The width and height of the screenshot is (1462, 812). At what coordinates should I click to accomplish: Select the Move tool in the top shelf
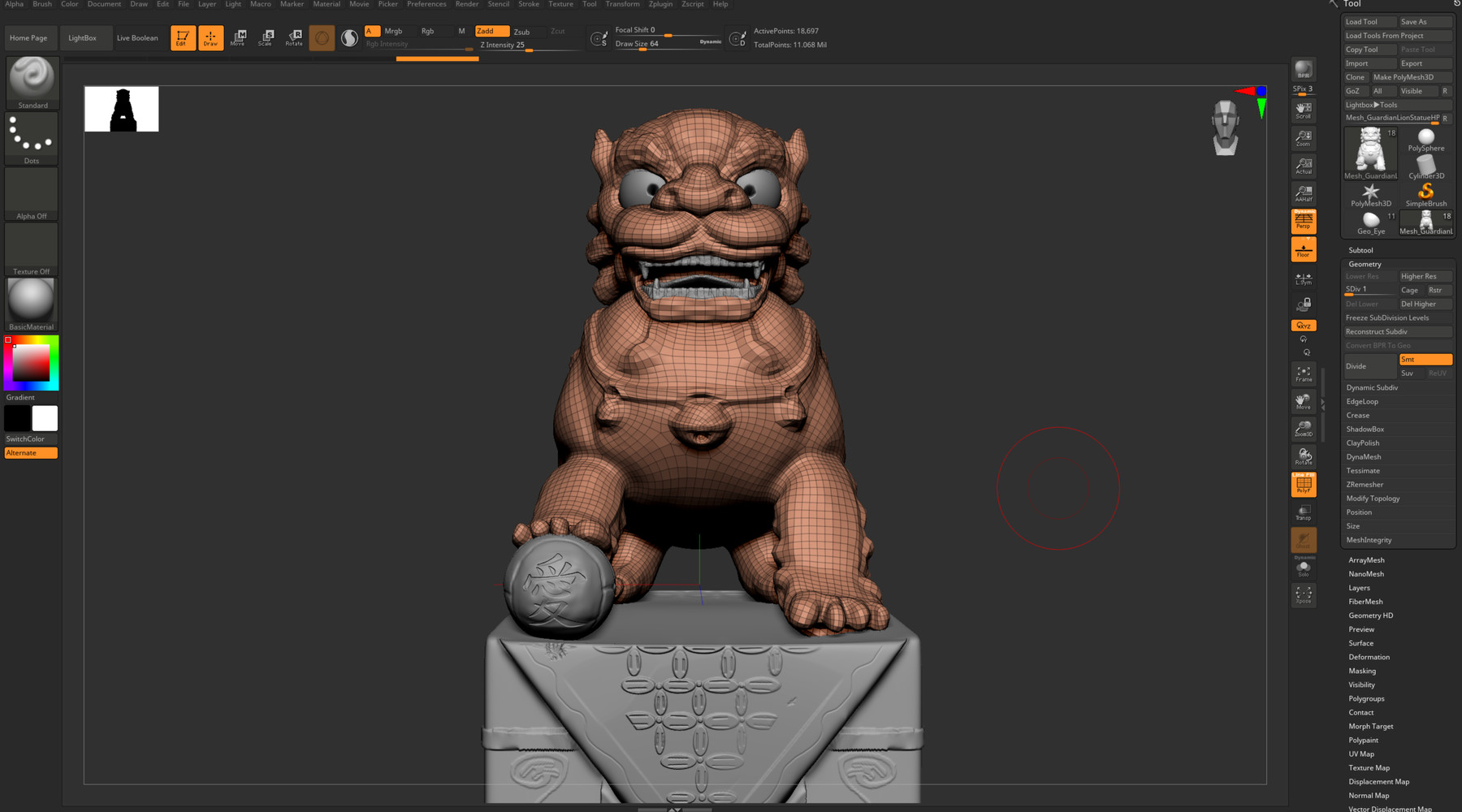pyautogui.click(x=238, y=37)
